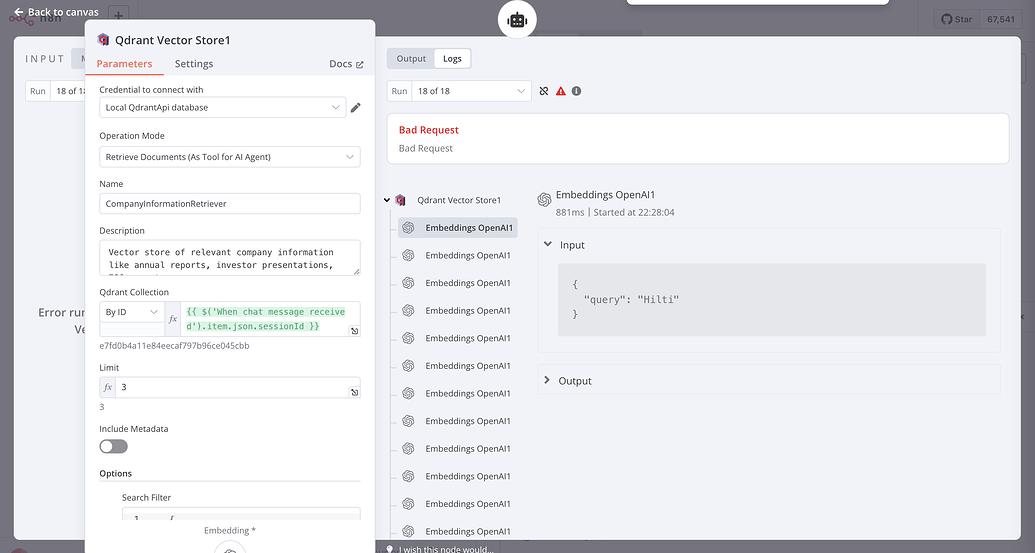1035x553 pixels.
Task: Open expression editor icon in Qdrant Collection field
Action: 354,330
